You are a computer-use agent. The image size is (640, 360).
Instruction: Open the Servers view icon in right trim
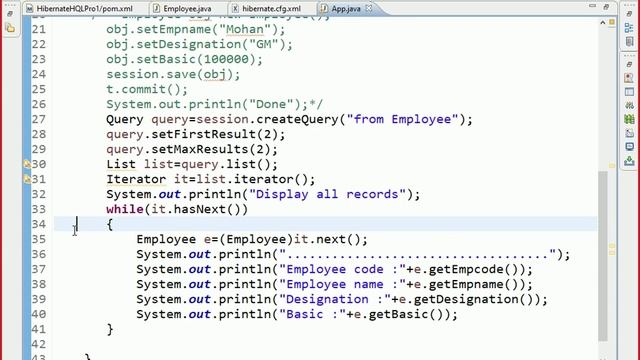629,105
